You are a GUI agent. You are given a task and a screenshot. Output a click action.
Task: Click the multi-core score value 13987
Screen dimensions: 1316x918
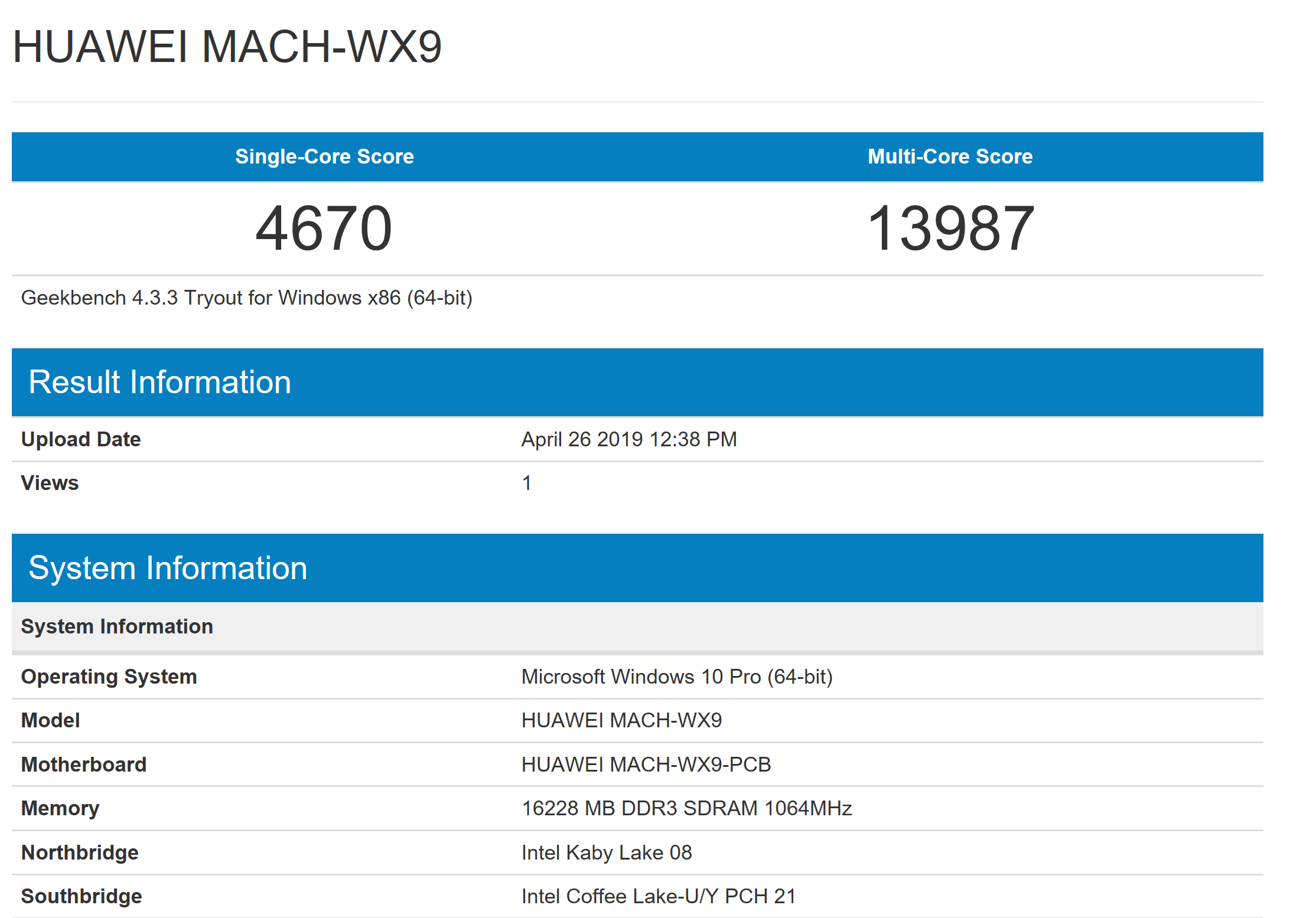950,228
